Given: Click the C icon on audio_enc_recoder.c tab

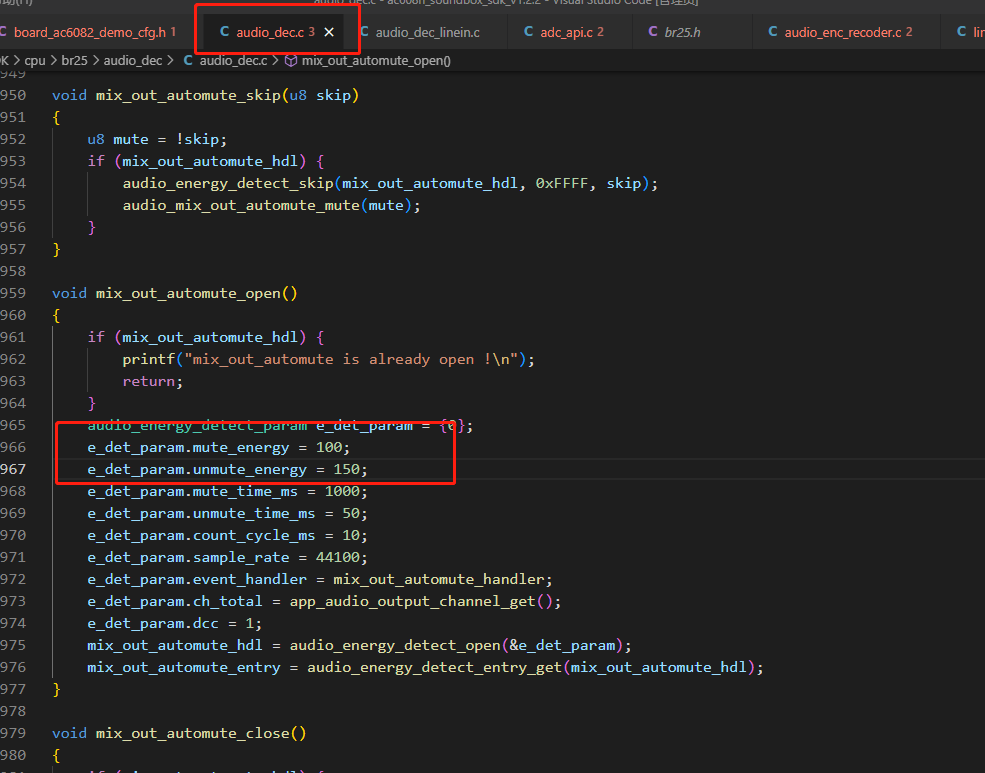Looking at the screenshot, I should (x=773, y=31).
